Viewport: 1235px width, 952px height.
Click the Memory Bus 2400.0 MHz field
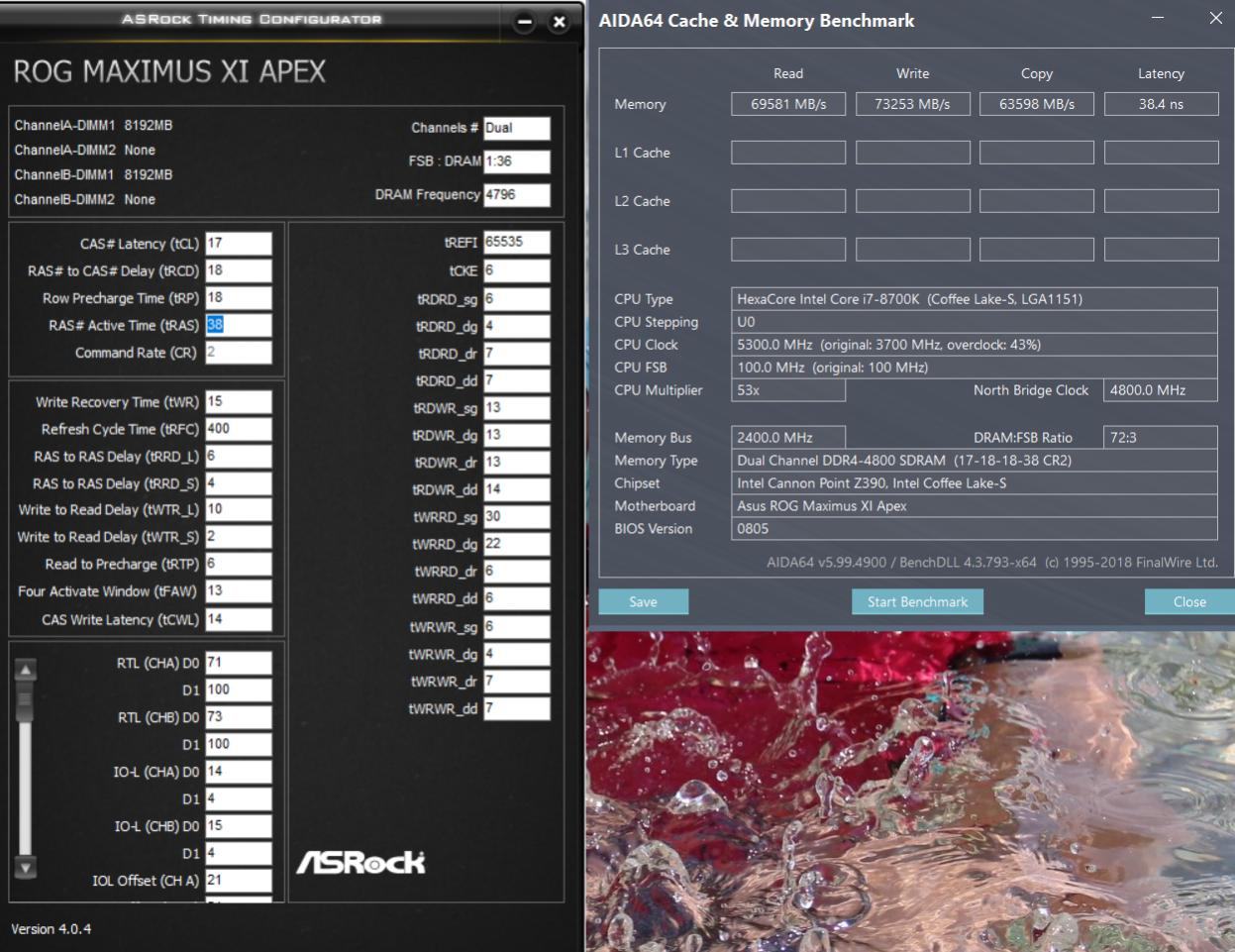(x=788, y=438)
